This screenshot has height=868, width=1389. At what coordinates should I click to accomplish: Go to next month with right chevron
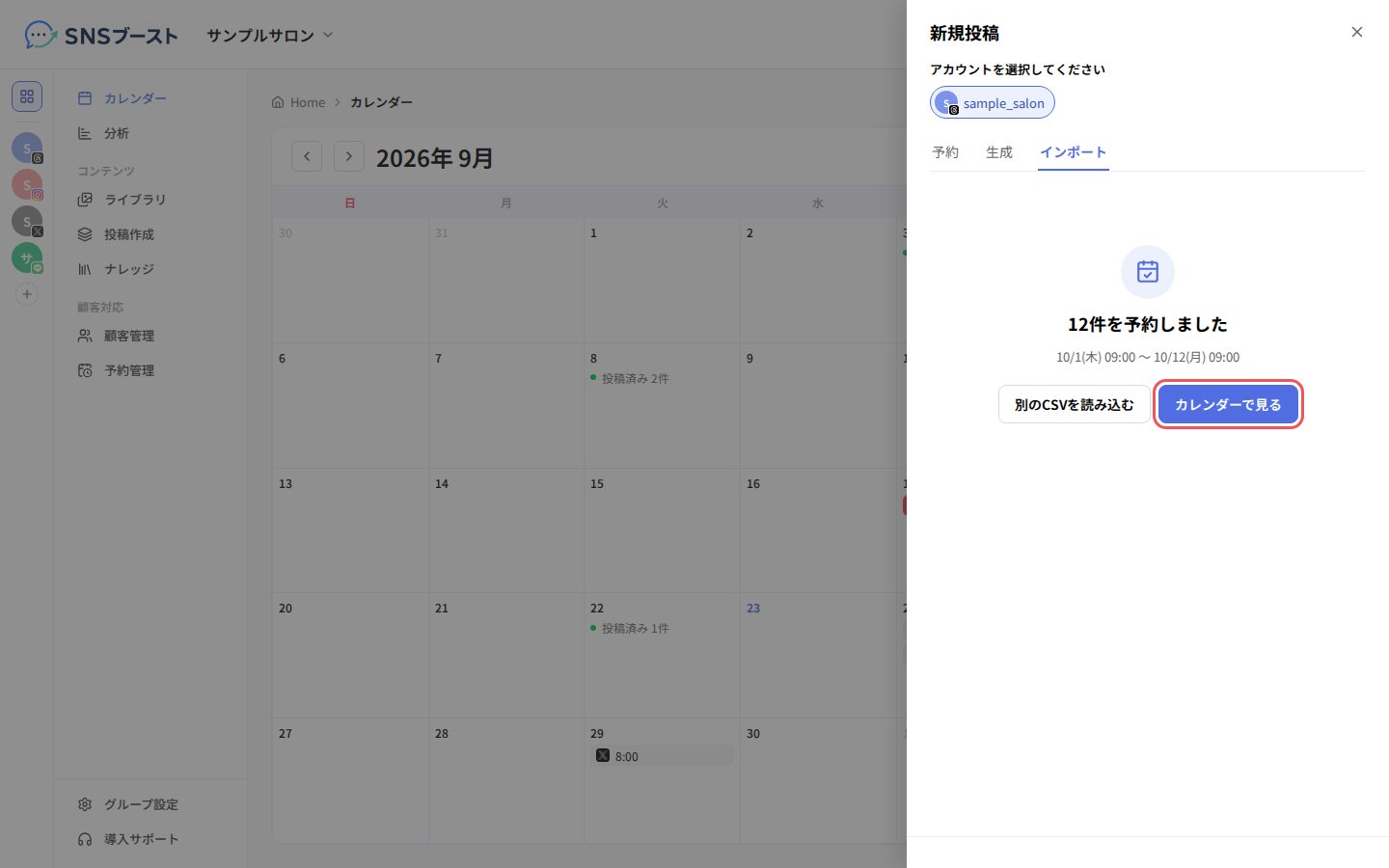point(349,156)
